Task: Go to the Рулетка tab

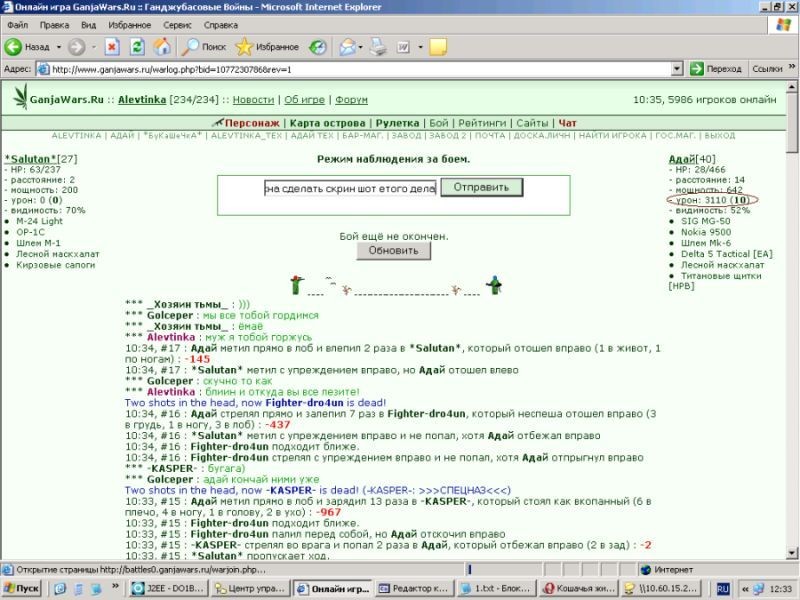Action: (397, 123)
